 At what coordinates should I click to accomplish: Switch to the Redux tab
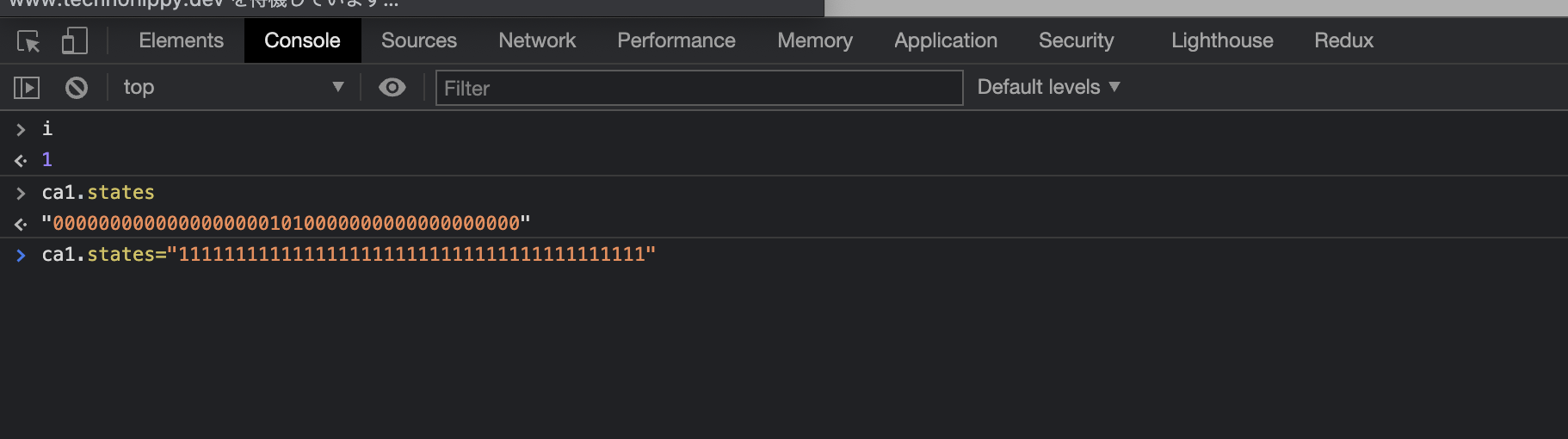point(1343,40)
